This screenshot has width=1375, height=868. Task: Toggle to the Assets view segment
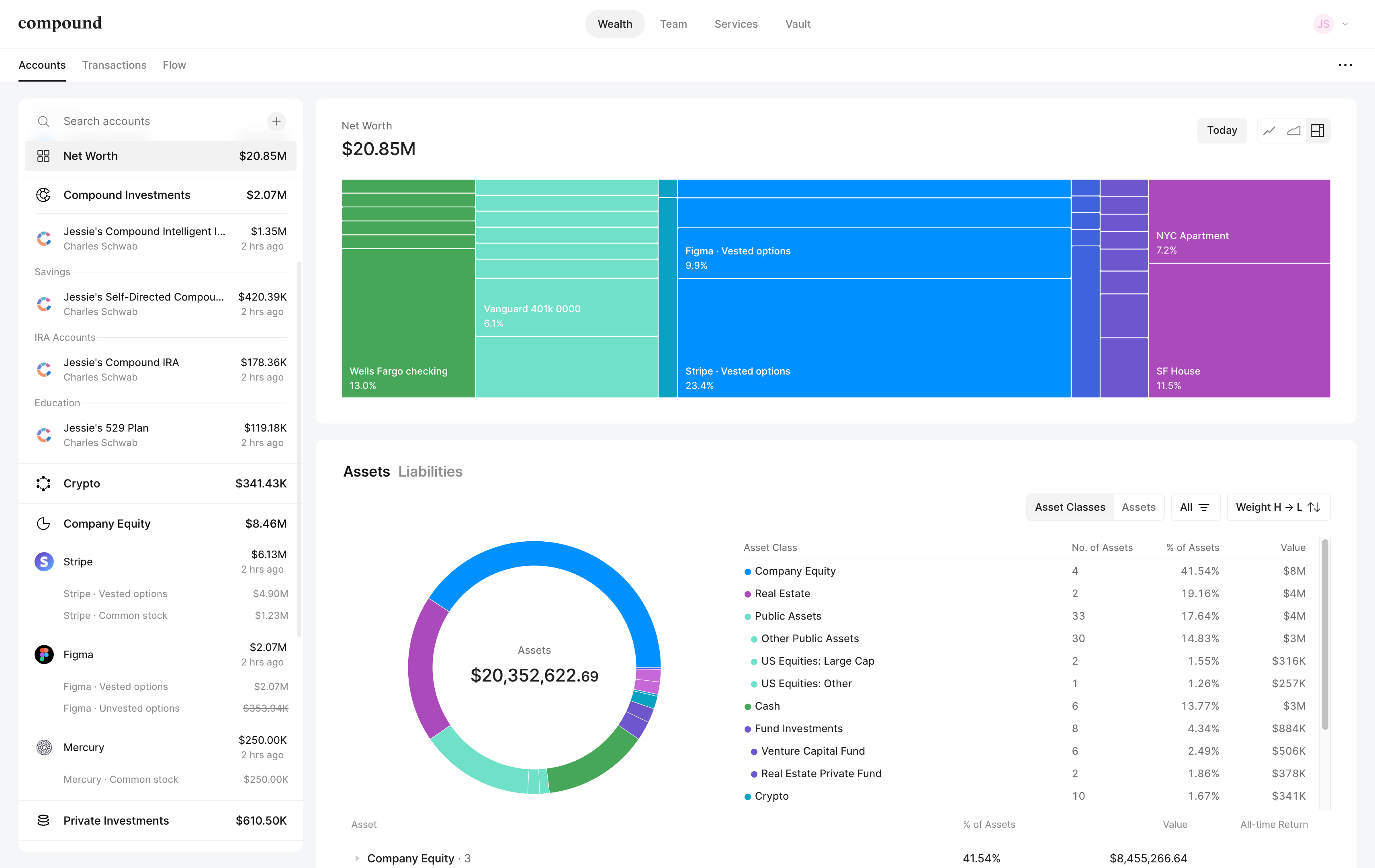pyautogui.click(x=1139, y=507)
